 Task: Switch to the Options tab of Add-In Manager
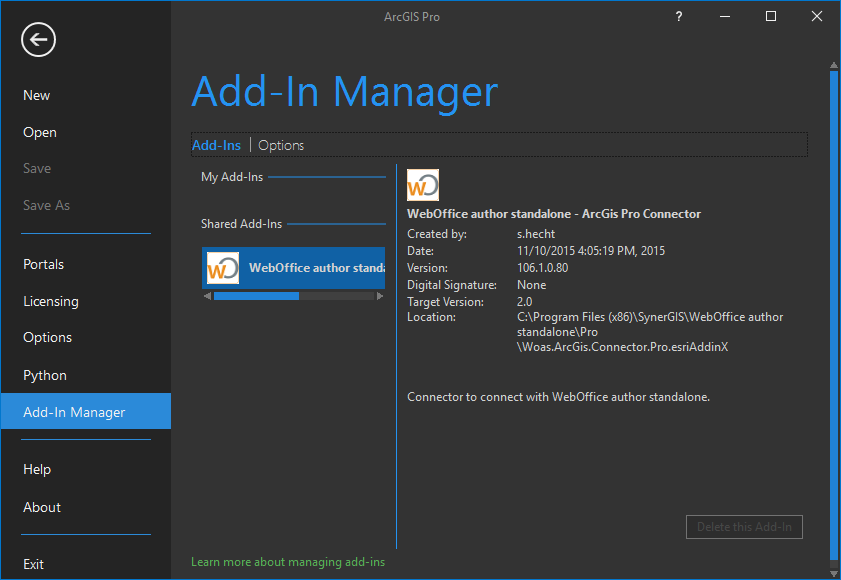click(x=280, y=144)
